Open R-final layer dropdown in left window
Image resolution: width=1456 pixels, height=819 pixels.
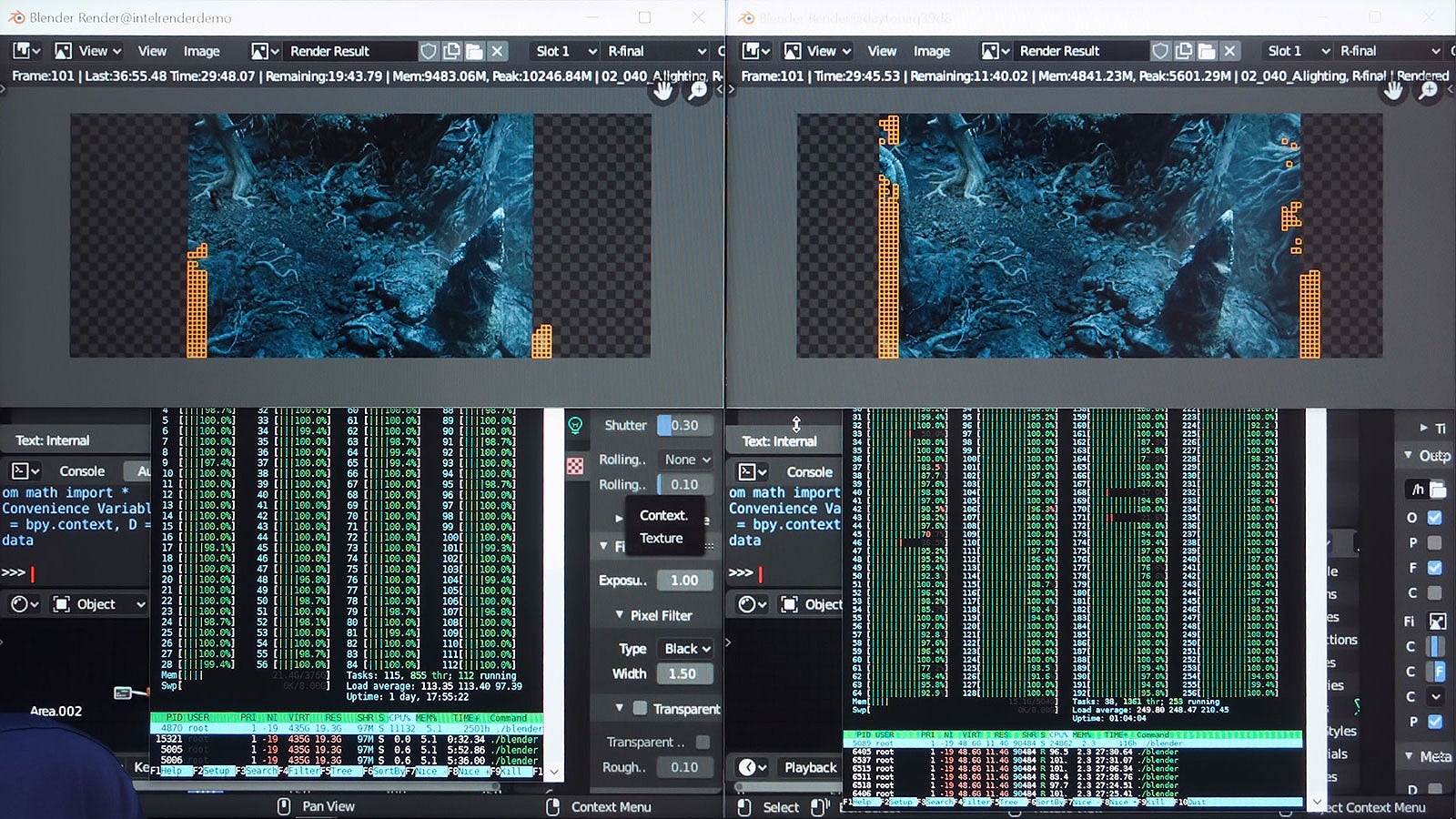(x=656, y=51)
